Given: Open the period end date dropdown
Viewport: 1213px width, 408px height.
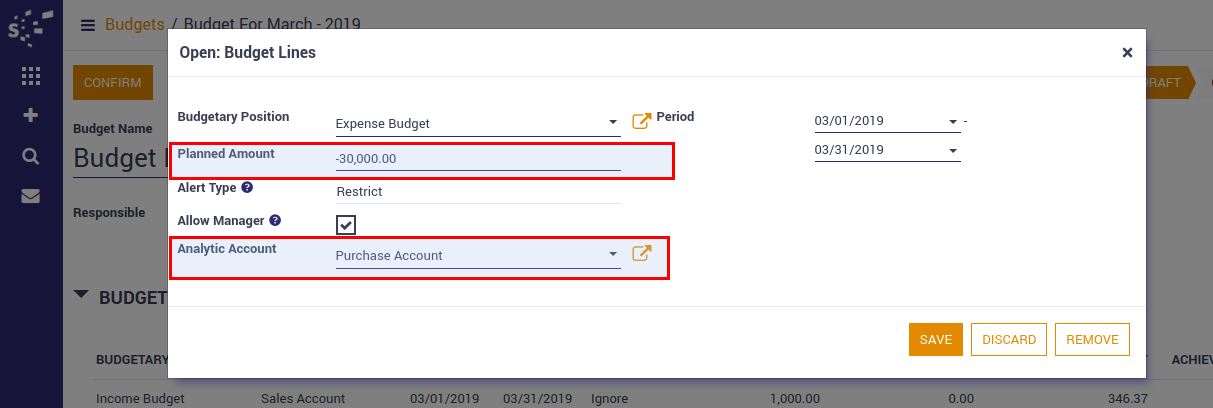Looking at the screenshot, I should tap(952, 151).
